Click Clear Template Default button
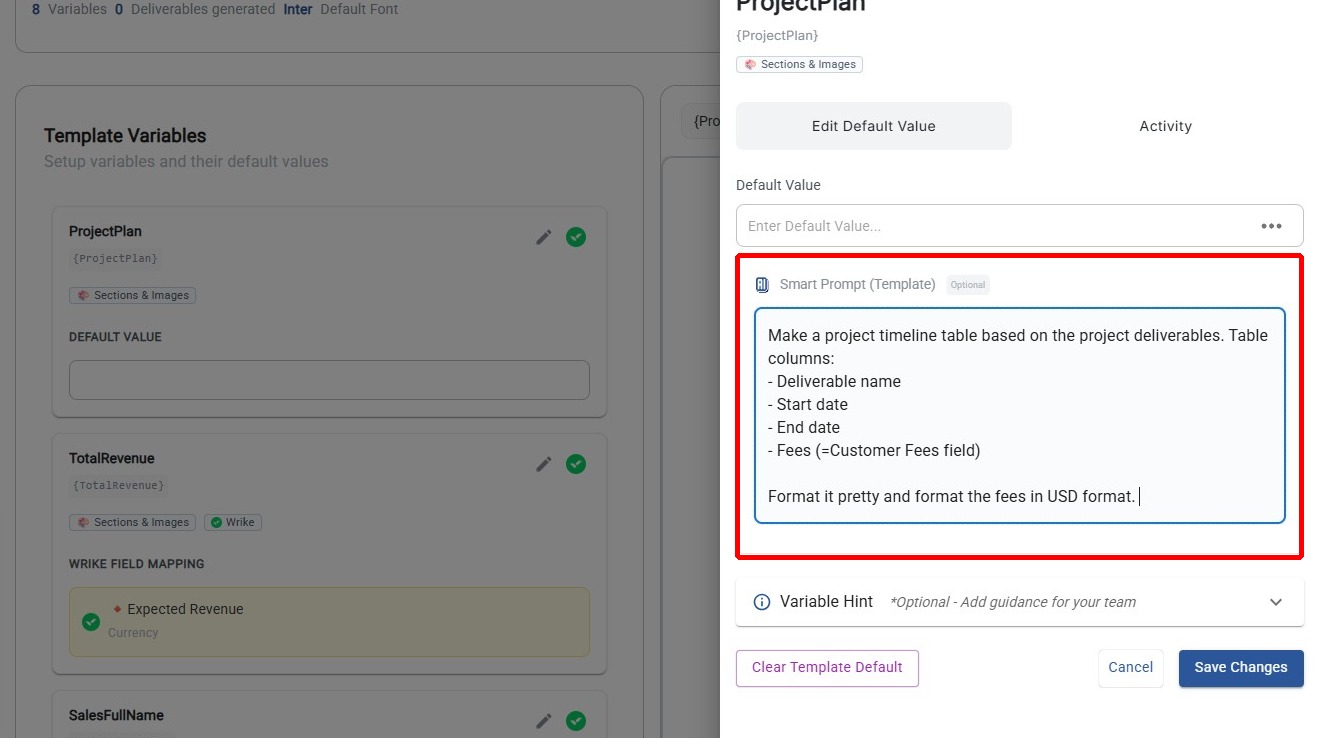 point(827,668)
